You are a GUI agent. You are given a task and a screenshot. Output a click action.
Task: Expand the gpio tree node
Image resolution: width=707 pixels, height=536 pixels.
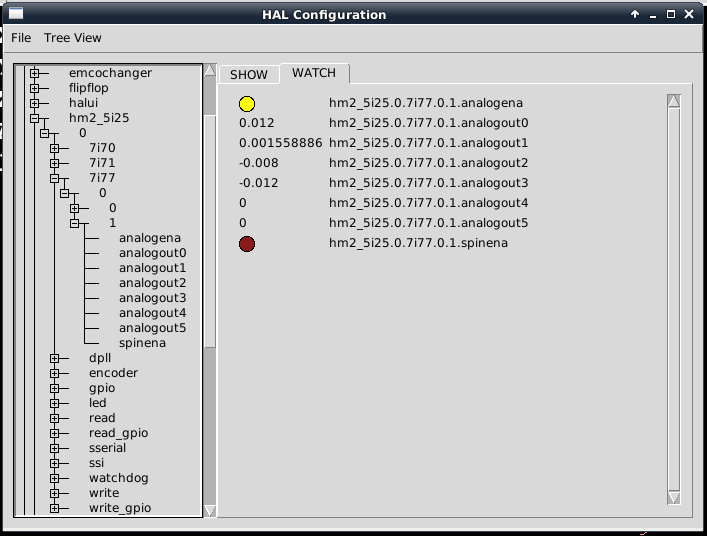pos(55,388)
